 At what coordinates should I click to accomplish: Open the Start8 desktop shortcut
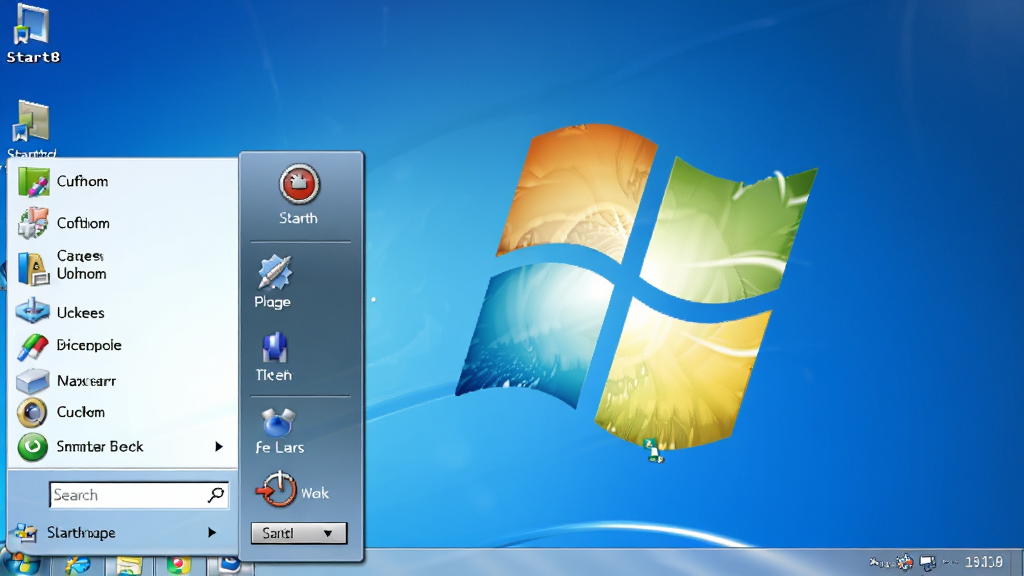32,34
